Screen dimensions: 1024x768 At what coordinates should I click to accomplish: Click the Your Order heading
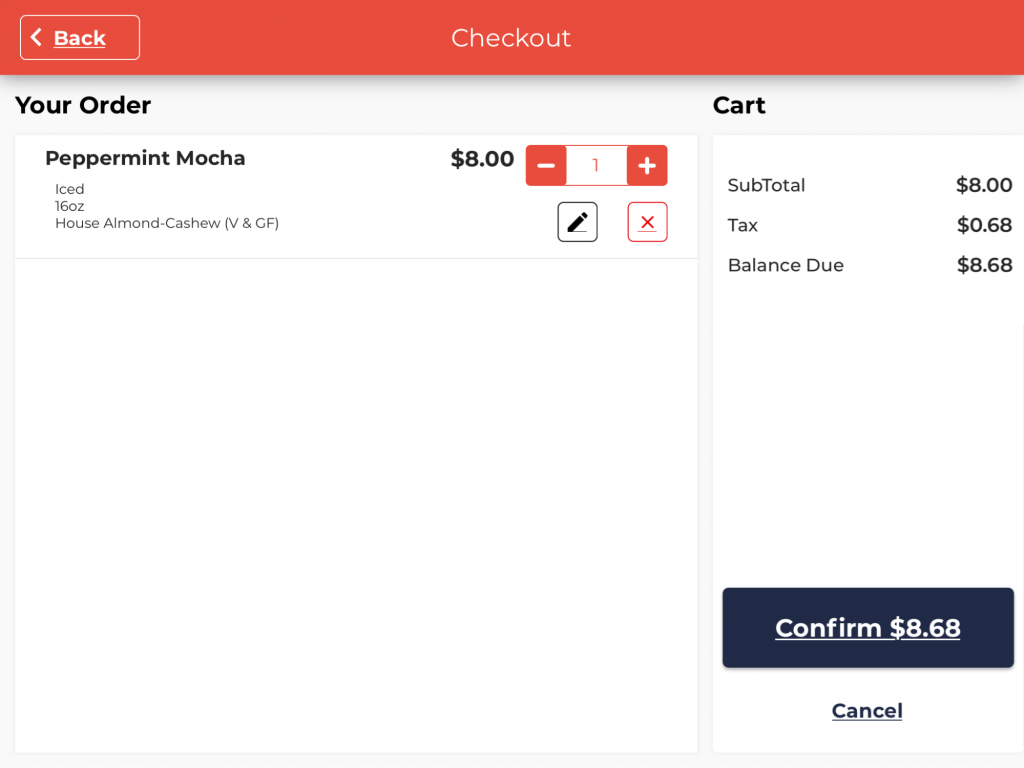[83, 105]
